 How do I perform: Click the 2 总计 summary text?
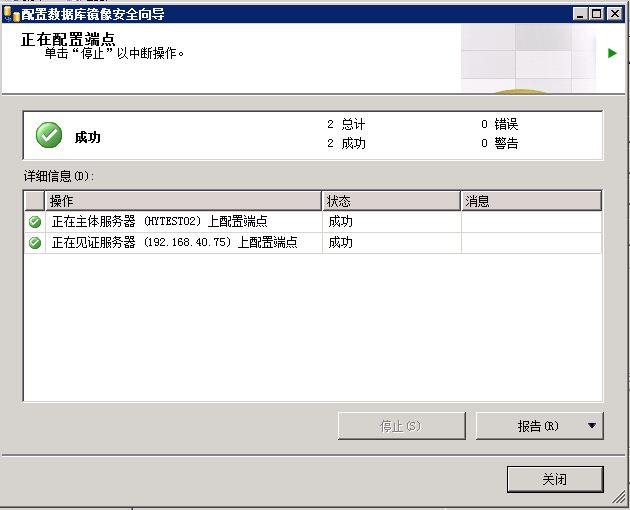coord(346,124)
